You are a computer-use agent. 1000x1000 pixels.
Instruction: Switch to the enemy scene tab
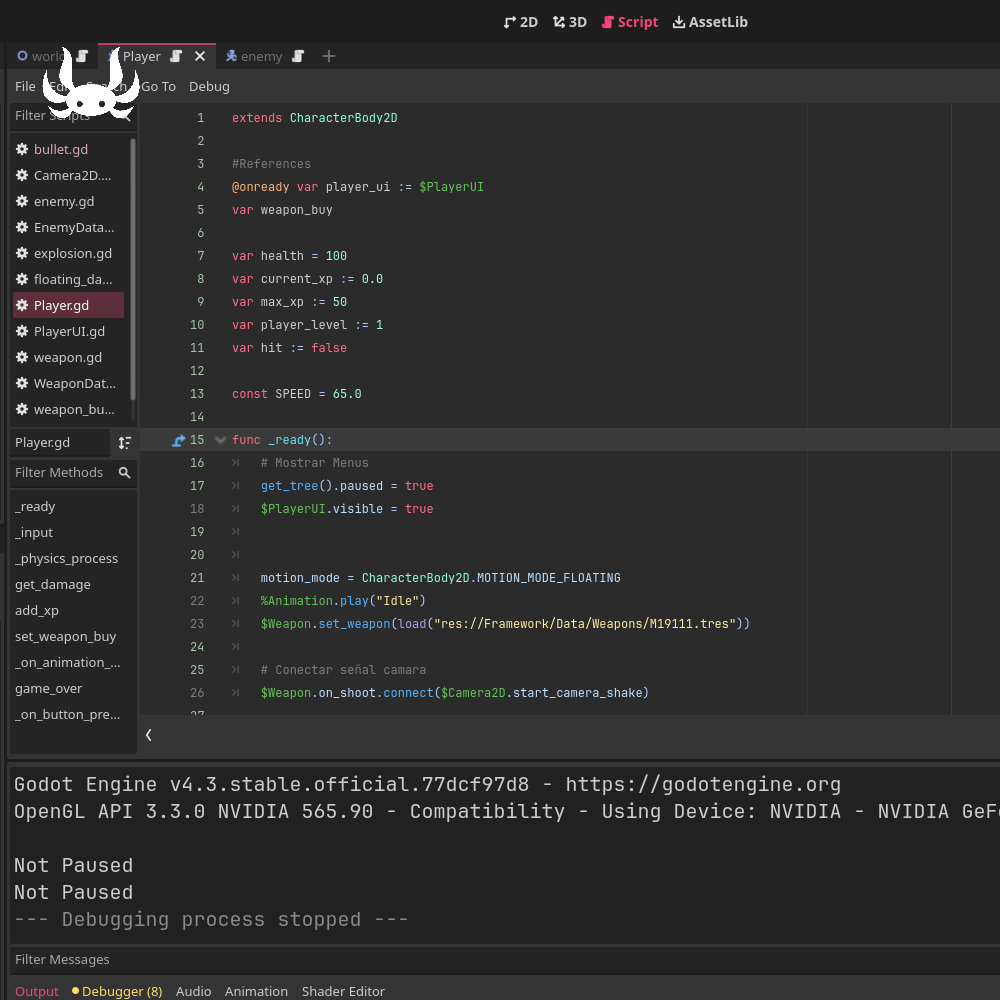pyautogui.click(x=261, y=56)
